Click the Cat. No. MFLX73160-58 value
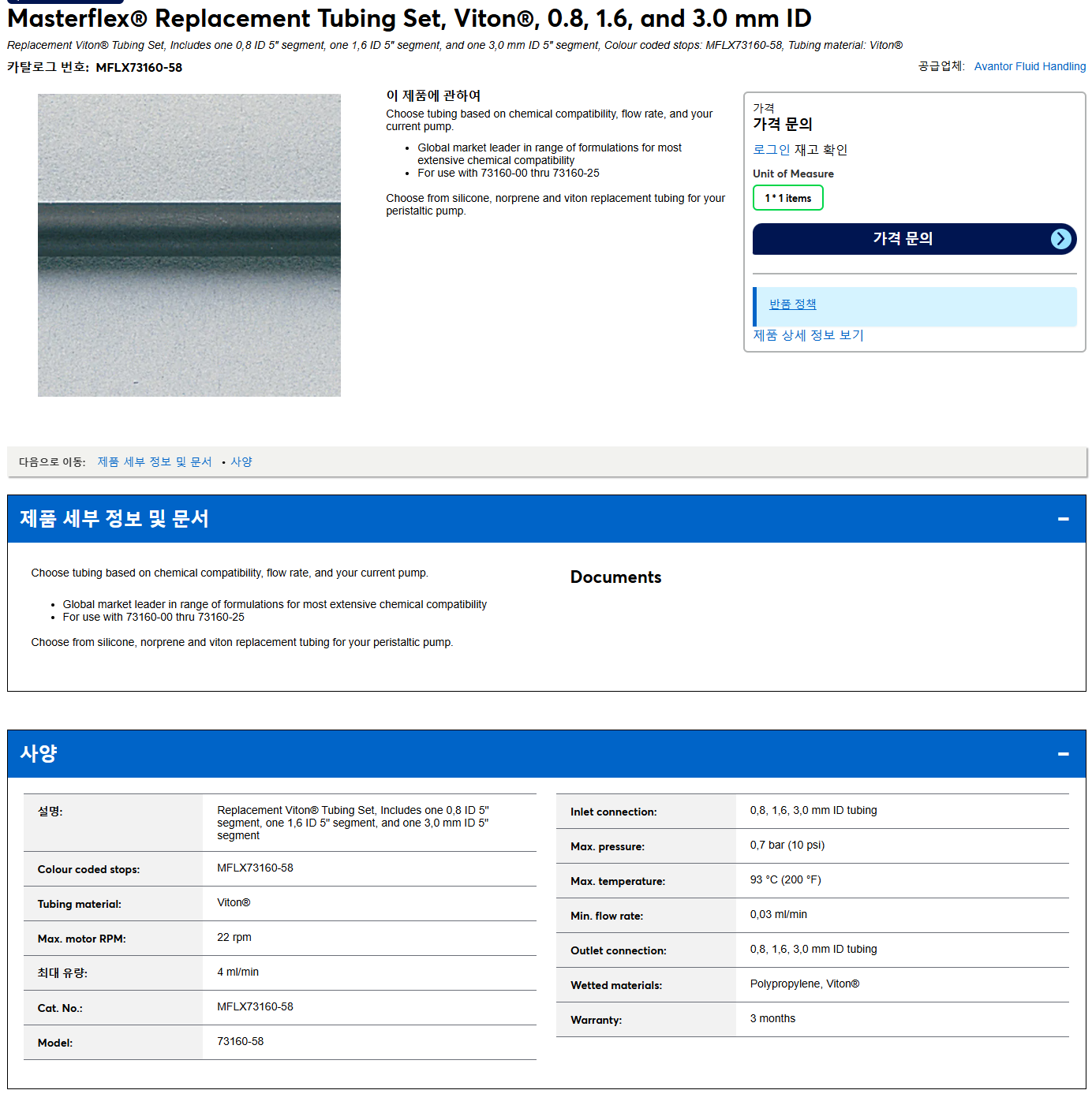Screen dimensions: 1092x1105 point(255,1007)
